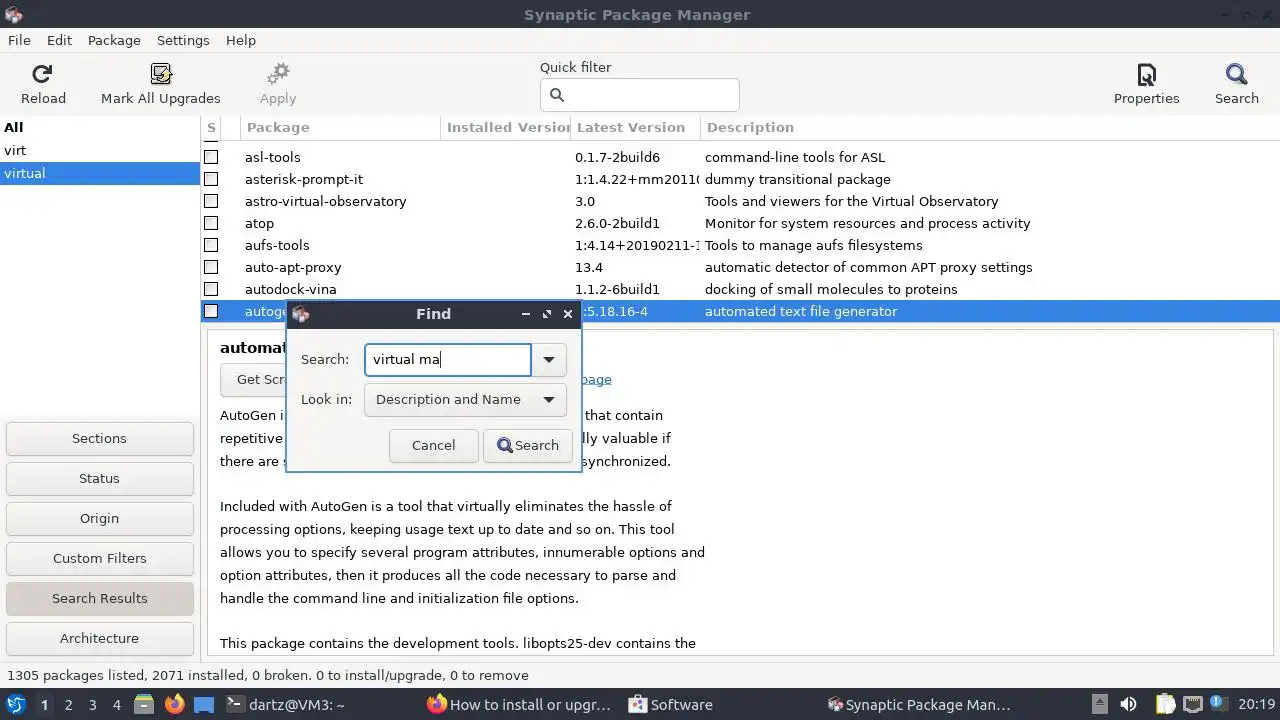Switch to workspace 4
The width and height of the screenshot is (1280, 720).
click(116, 705)
